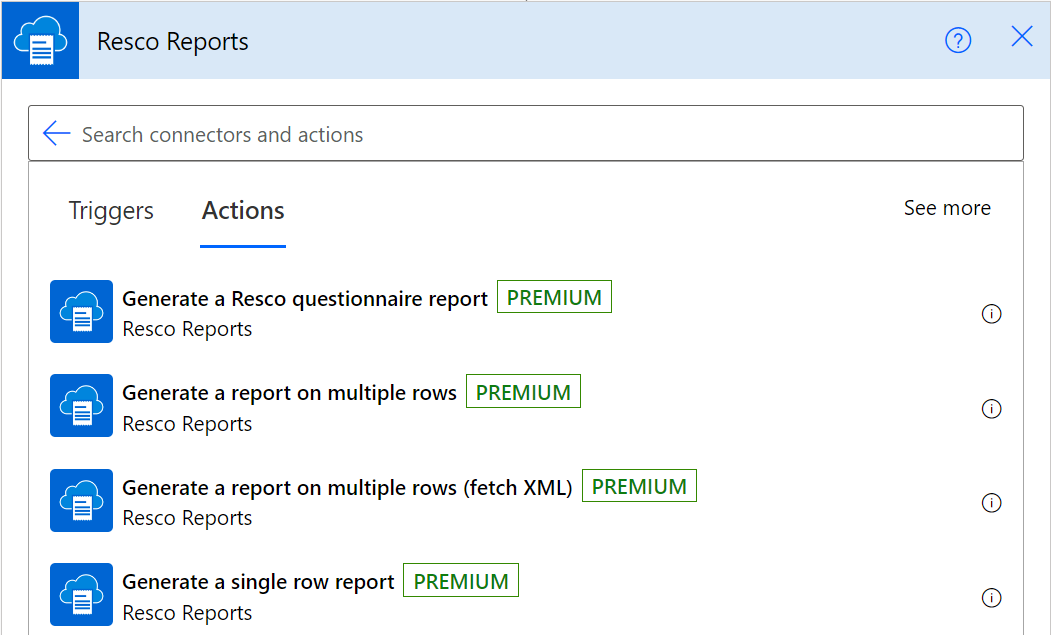Screen dimensions: 1051x635
Task: Click the icon beside Generate a Resco questionnaire report
Action: pos(81,312)
